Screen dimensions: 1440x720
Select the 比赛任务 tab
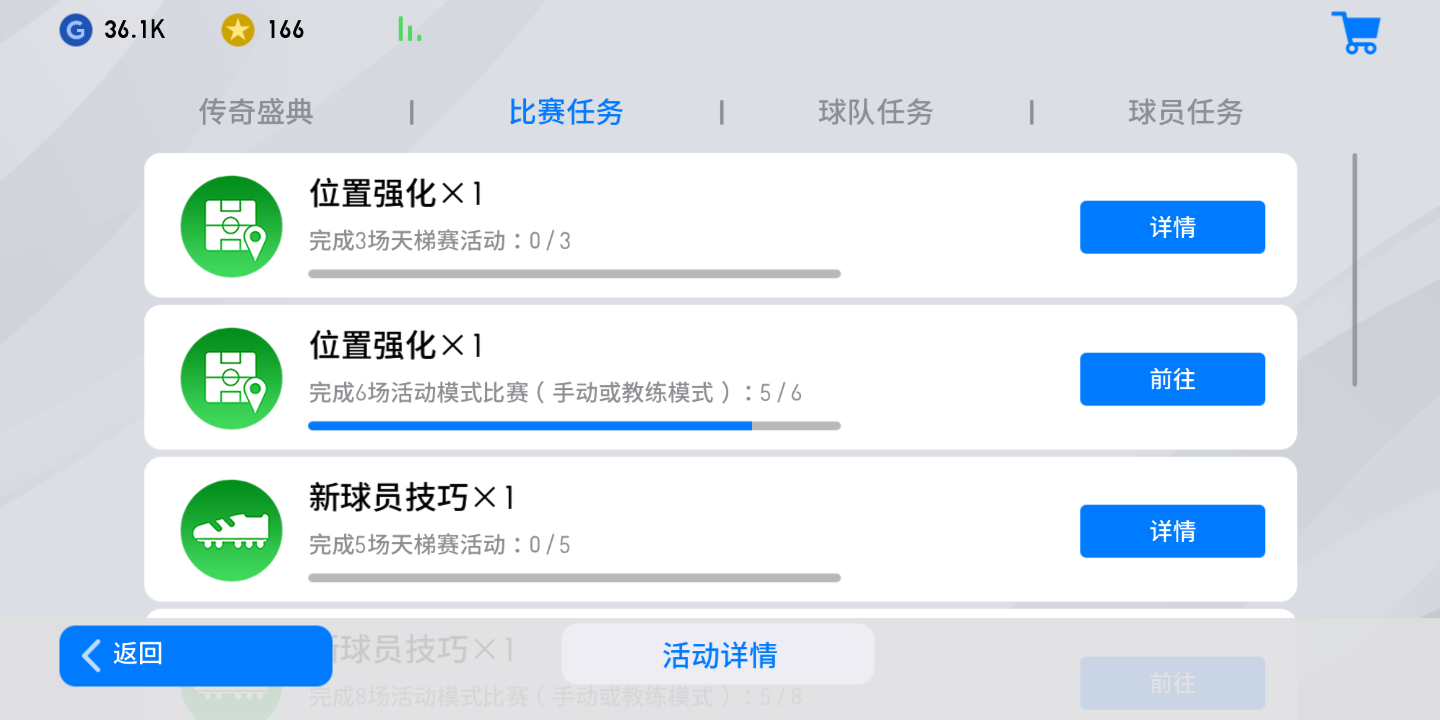pyautogui.click(x=566, y=112)
